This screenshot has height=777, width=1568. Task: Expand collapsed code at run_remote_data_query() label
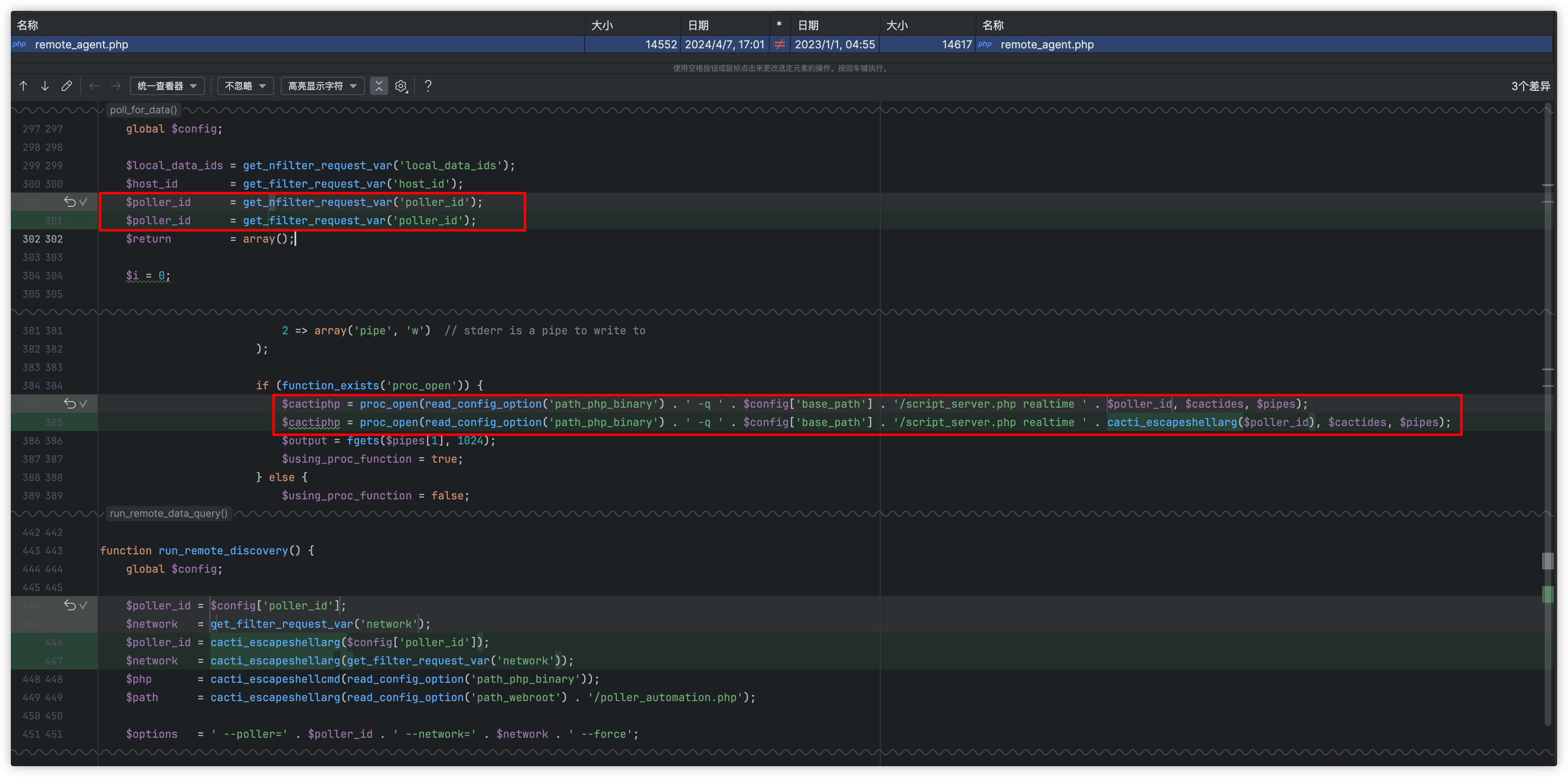point(169,513)
